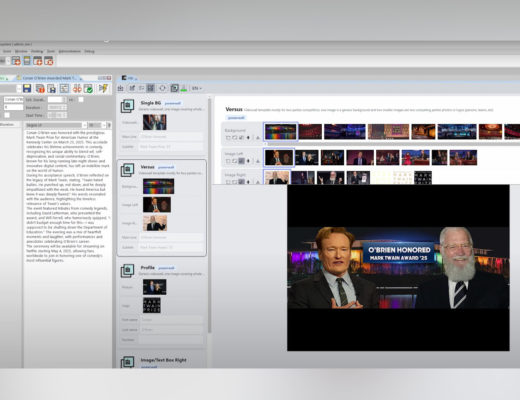Click the Start Time field
This screenshot has width=520, height=400.
click(x=57, y=115)
